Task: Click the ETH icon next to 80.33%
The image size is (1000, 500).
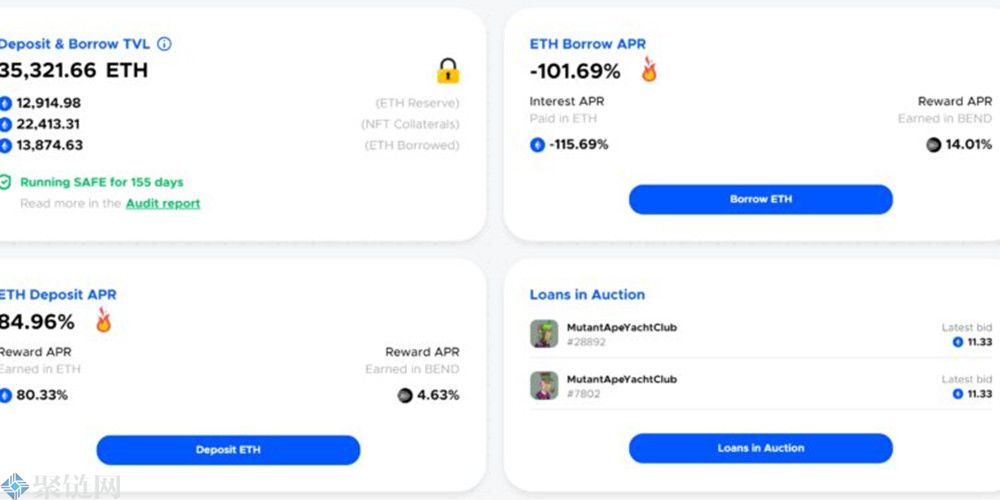Action: click(6, 395)
